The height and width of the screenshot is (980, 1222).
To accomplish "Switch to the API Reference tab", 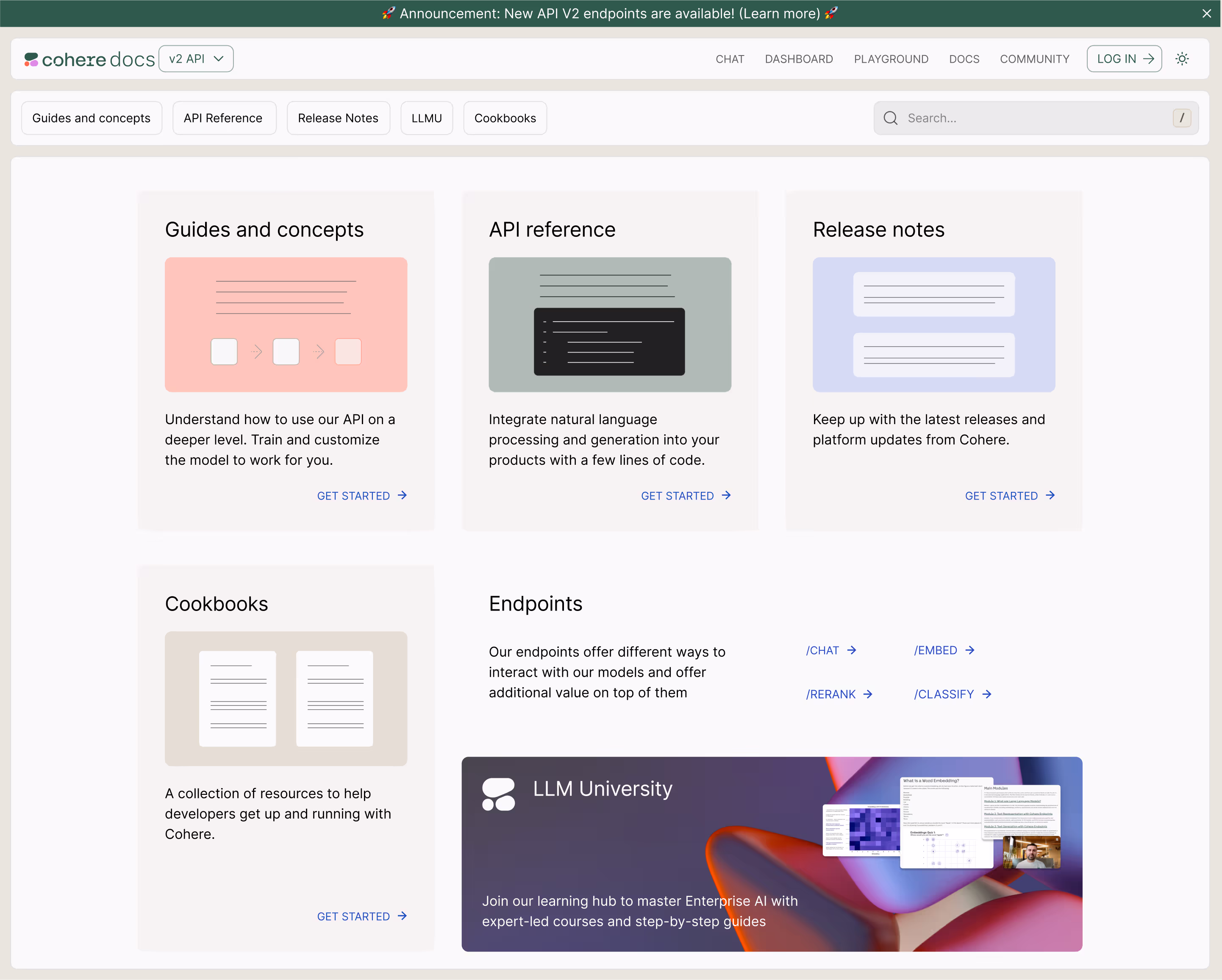I will 223,118.
